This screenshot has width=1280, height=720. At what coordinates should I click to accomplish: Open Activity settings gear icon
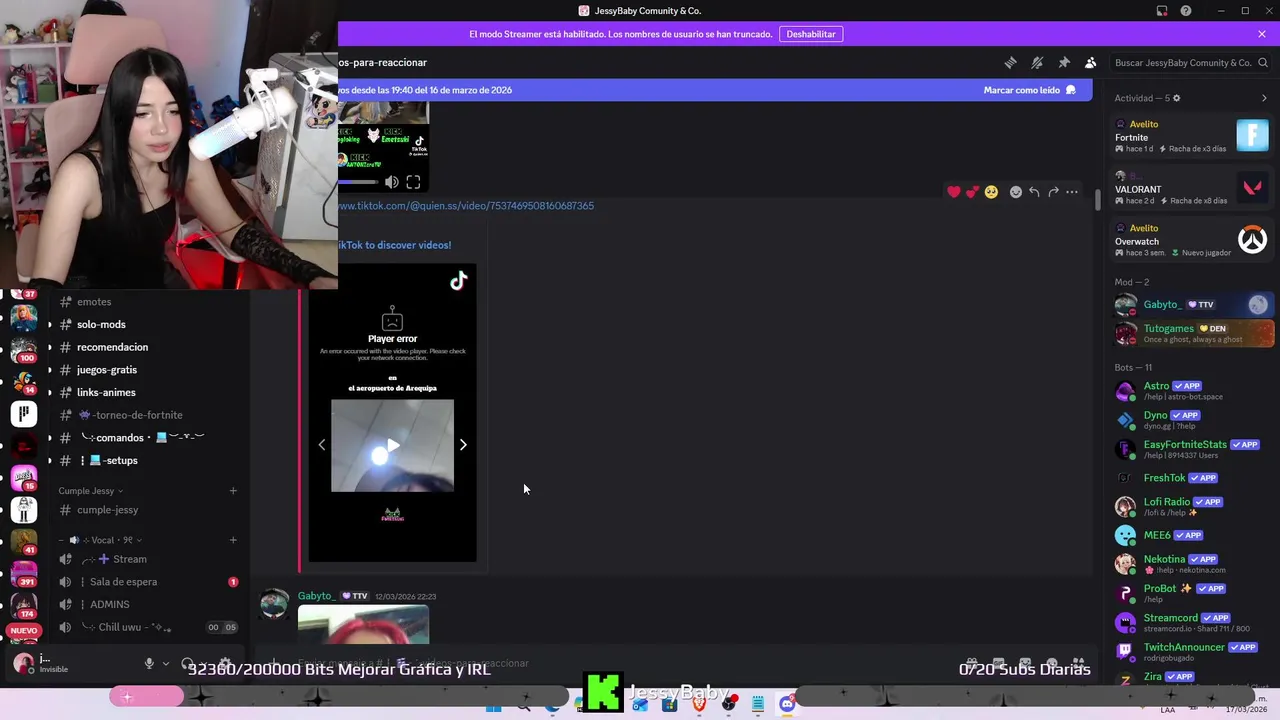(x=1176, y=98)
